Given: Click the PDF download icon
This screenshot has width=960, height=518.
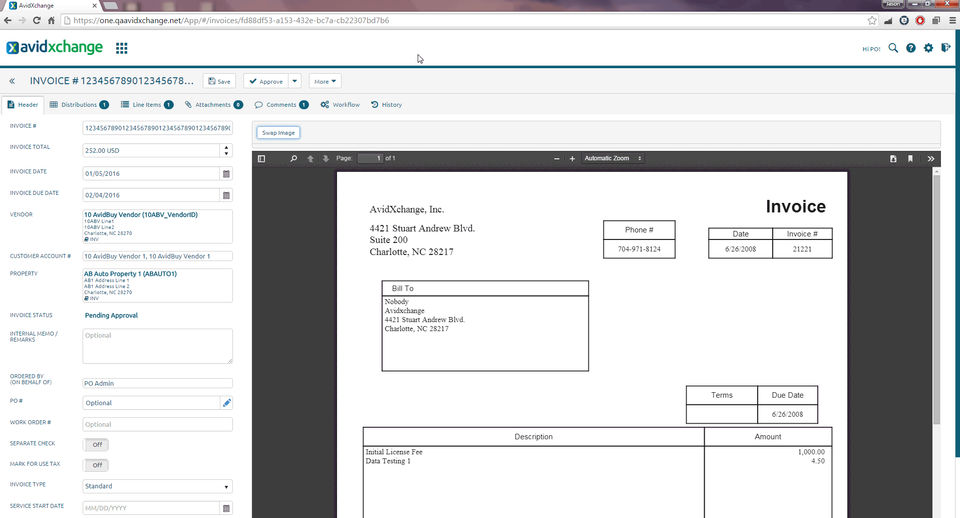Looking at the screenshot, I should coord(893,159).
